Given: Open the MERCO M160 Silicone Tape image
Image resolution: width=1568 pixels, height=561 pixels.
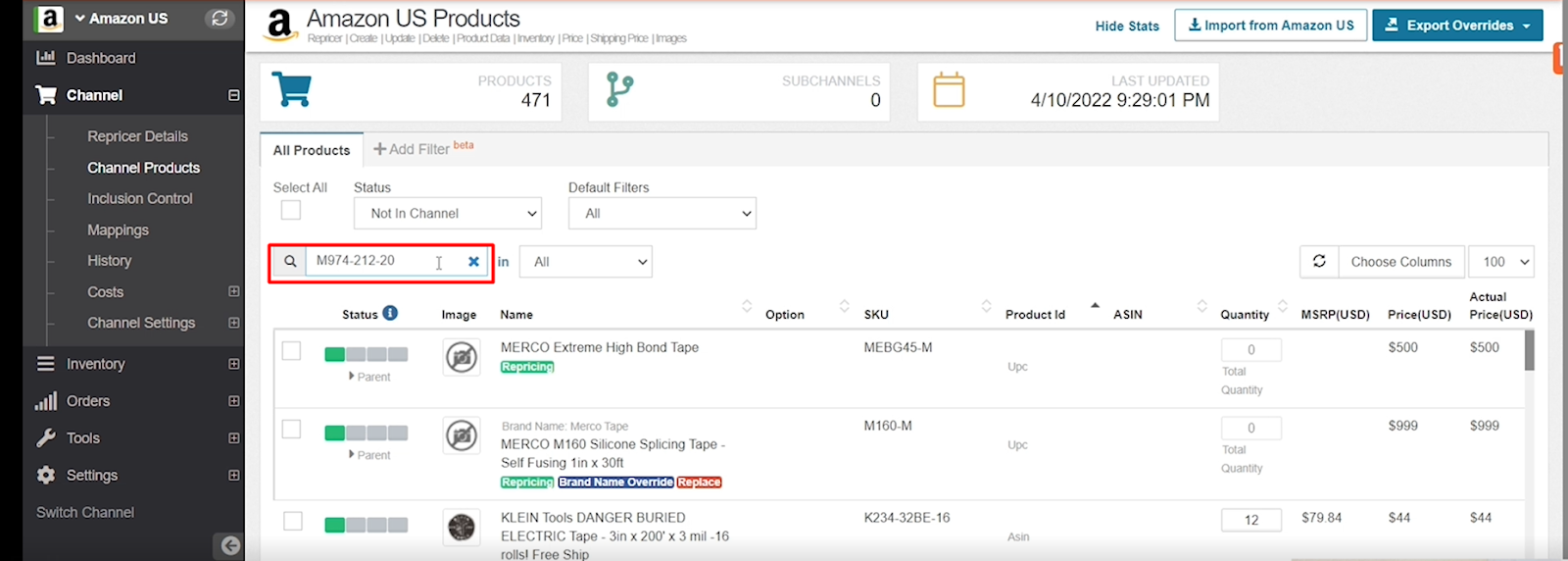Looking at the screenshot, I should pyautogui.click(x=462, y=435).
